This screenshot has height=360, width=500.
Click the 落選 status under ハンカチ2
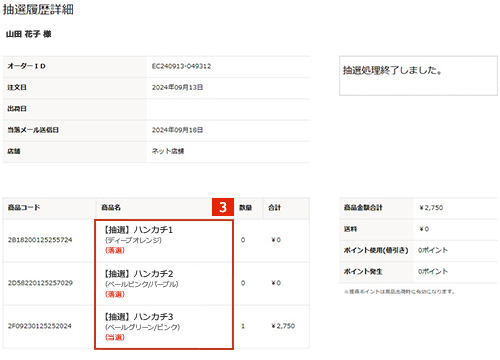tap(115, 294)
